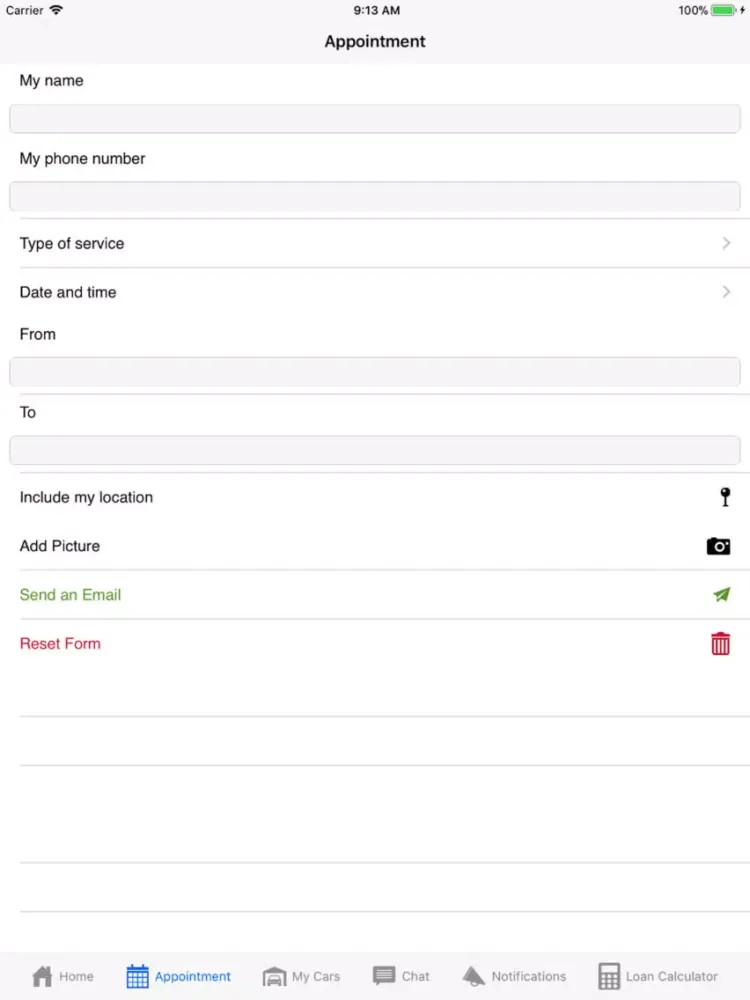Switch to the My Cars tab label

point(316,976)
